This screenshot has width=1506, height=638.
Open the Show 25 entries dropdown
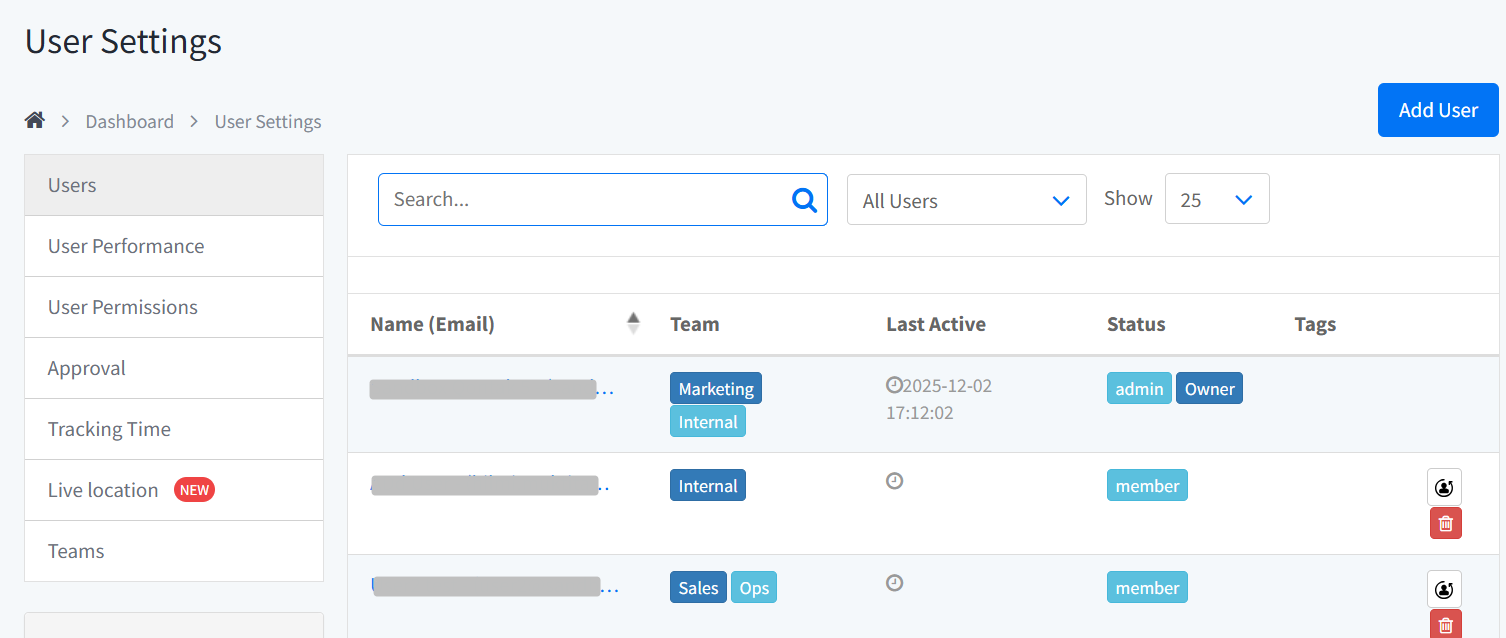click(x=1216, y=199)
